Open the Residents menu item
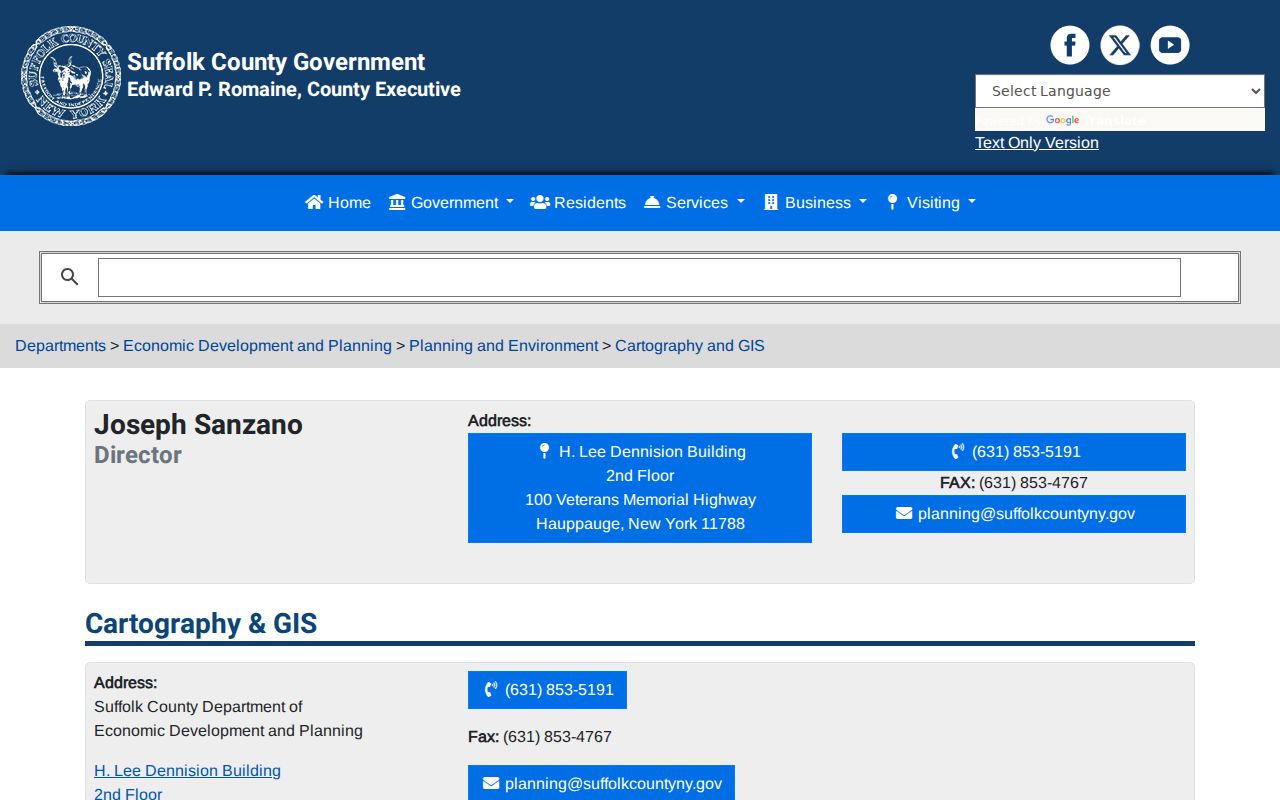 coord(578,202)
